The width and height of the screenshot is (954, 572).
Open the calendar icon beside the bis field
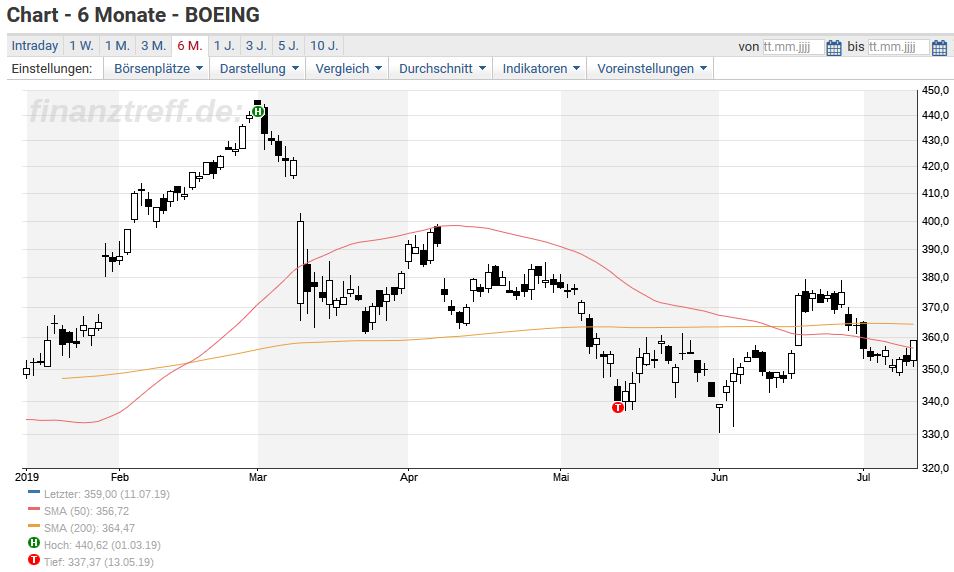point(939,47)
